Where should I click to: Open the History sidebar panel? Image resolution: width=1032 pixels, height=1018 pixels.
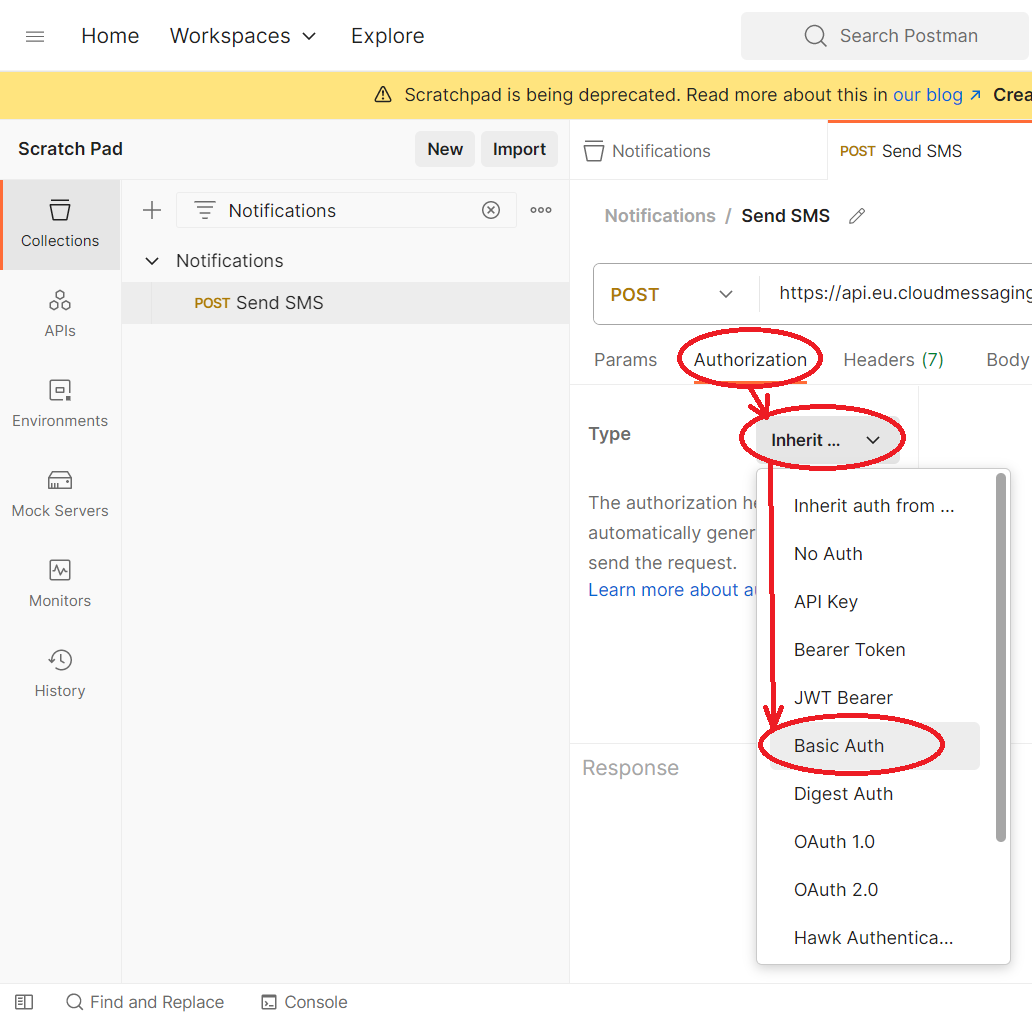[x=60, y=674]
